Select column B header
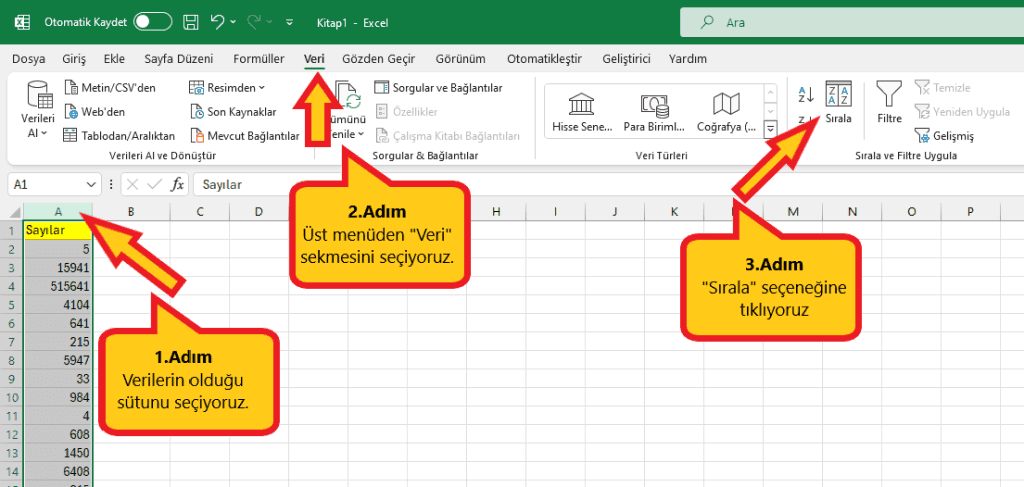The height and width of the screenshot is (487, 1024). (130, 211)
